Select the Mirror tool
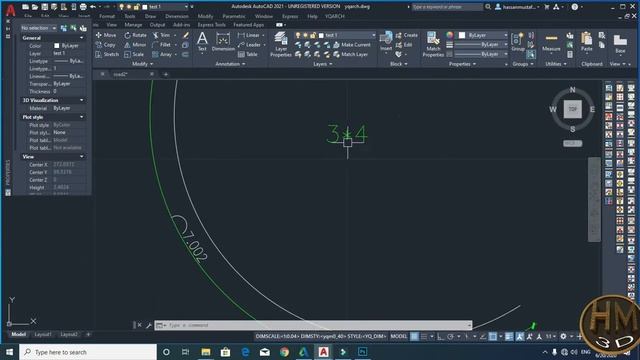The height and width of the screenshot is (360, 640). pos(136,44)
